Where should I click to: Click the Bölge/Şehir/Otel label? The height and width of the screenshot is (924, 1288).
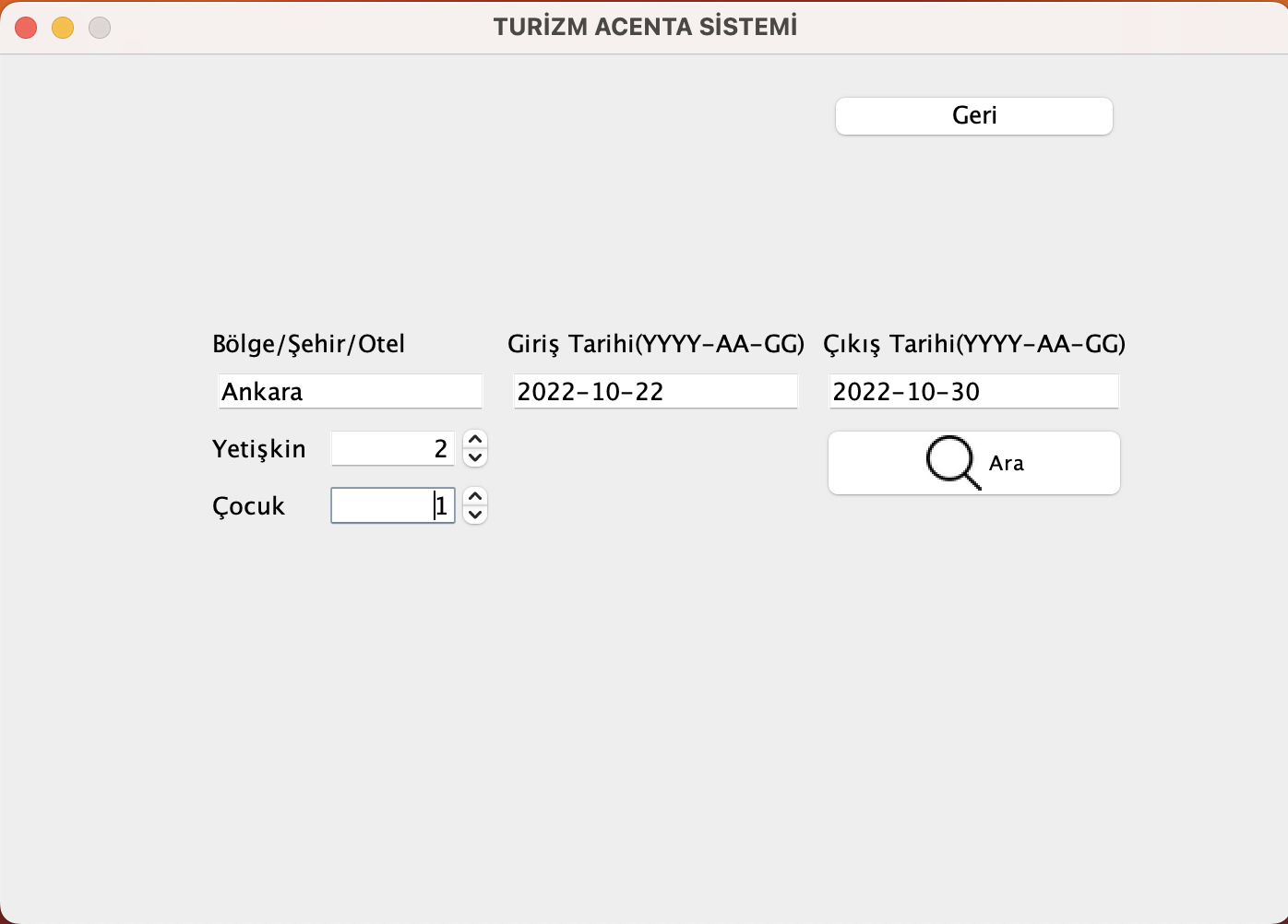point(308,344)
